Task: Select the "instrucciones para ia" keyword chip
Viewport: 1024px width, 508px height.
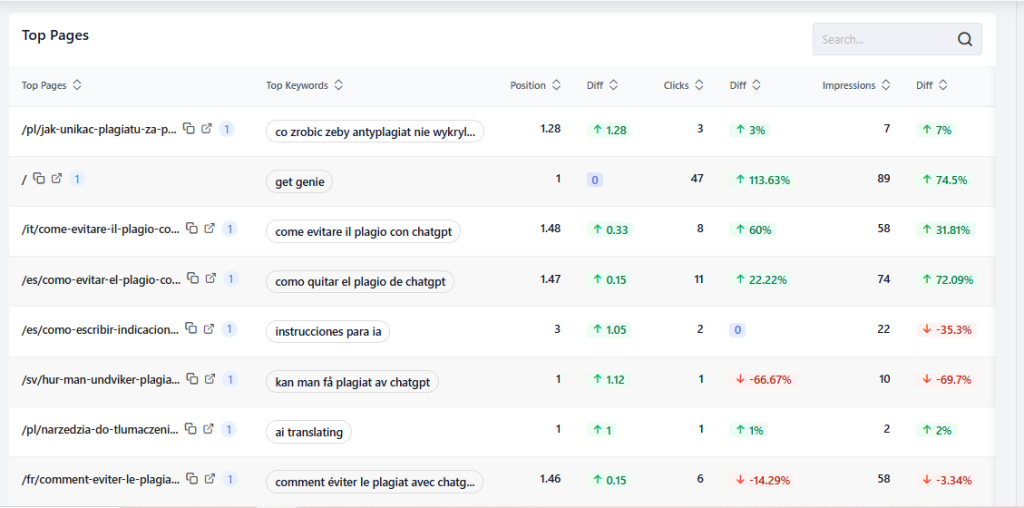Action: point(328,332)
